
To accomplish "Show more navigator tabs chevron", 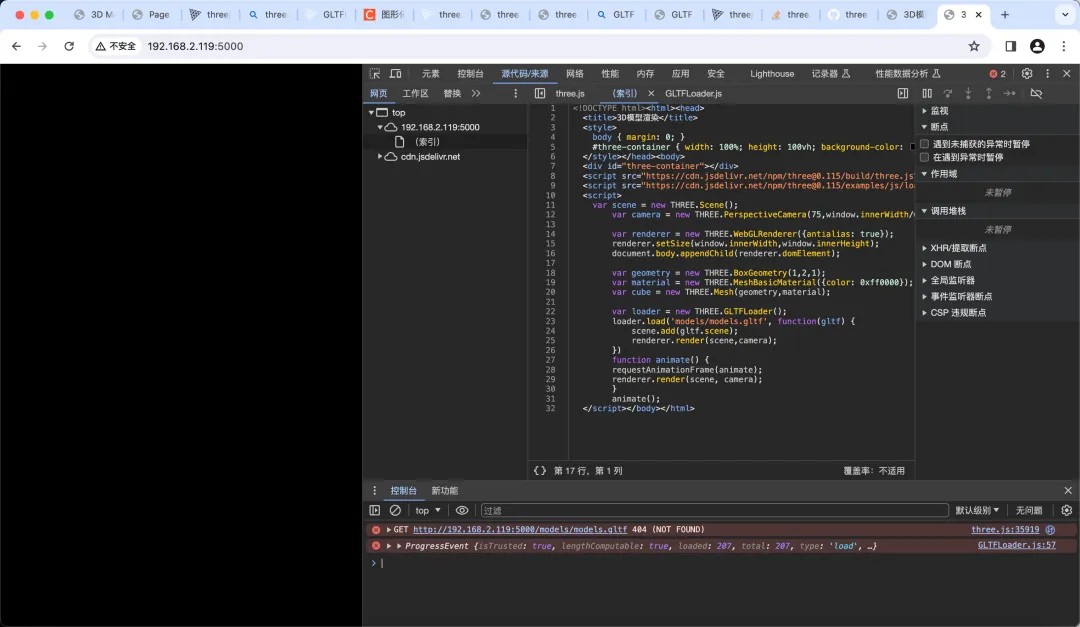I will tap(476, 93).
